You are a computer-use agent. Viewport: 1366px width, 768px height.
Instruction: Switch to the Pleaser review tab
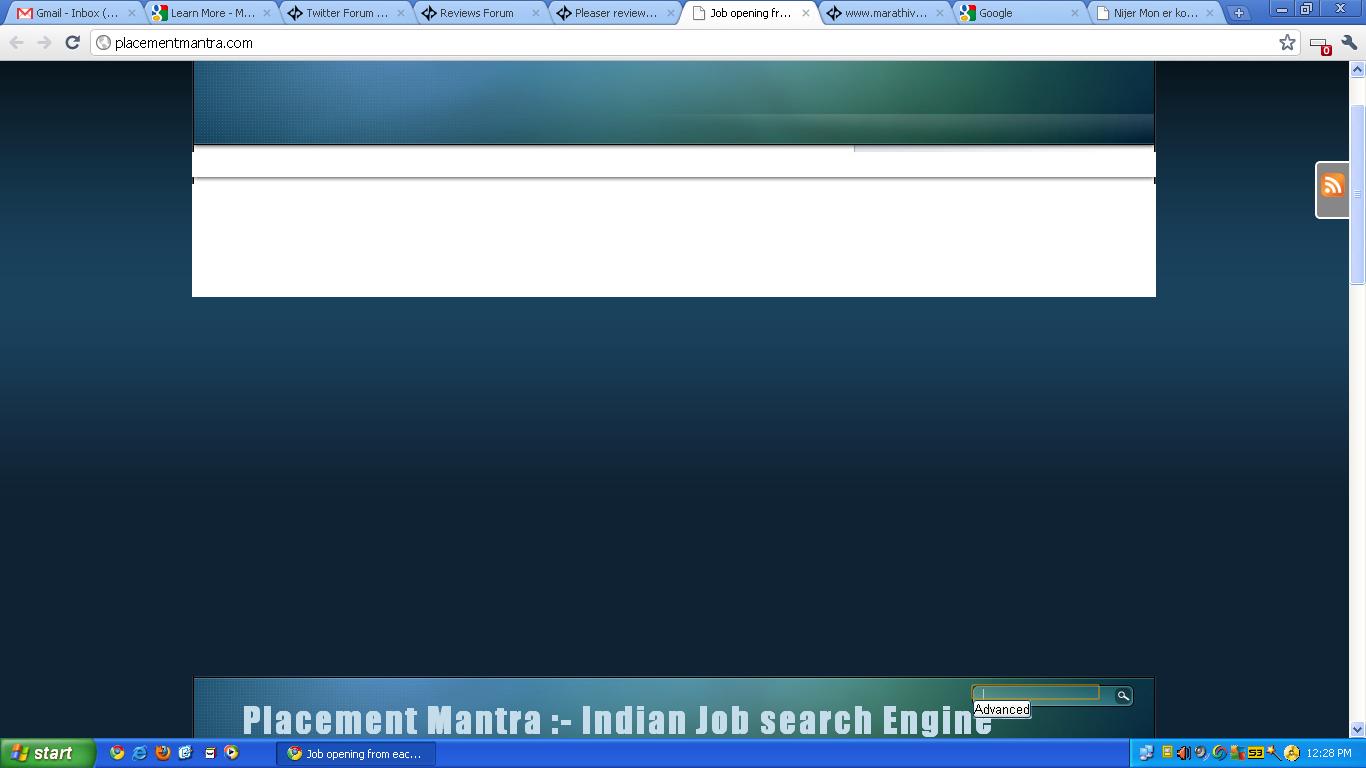tap(614, 13)
